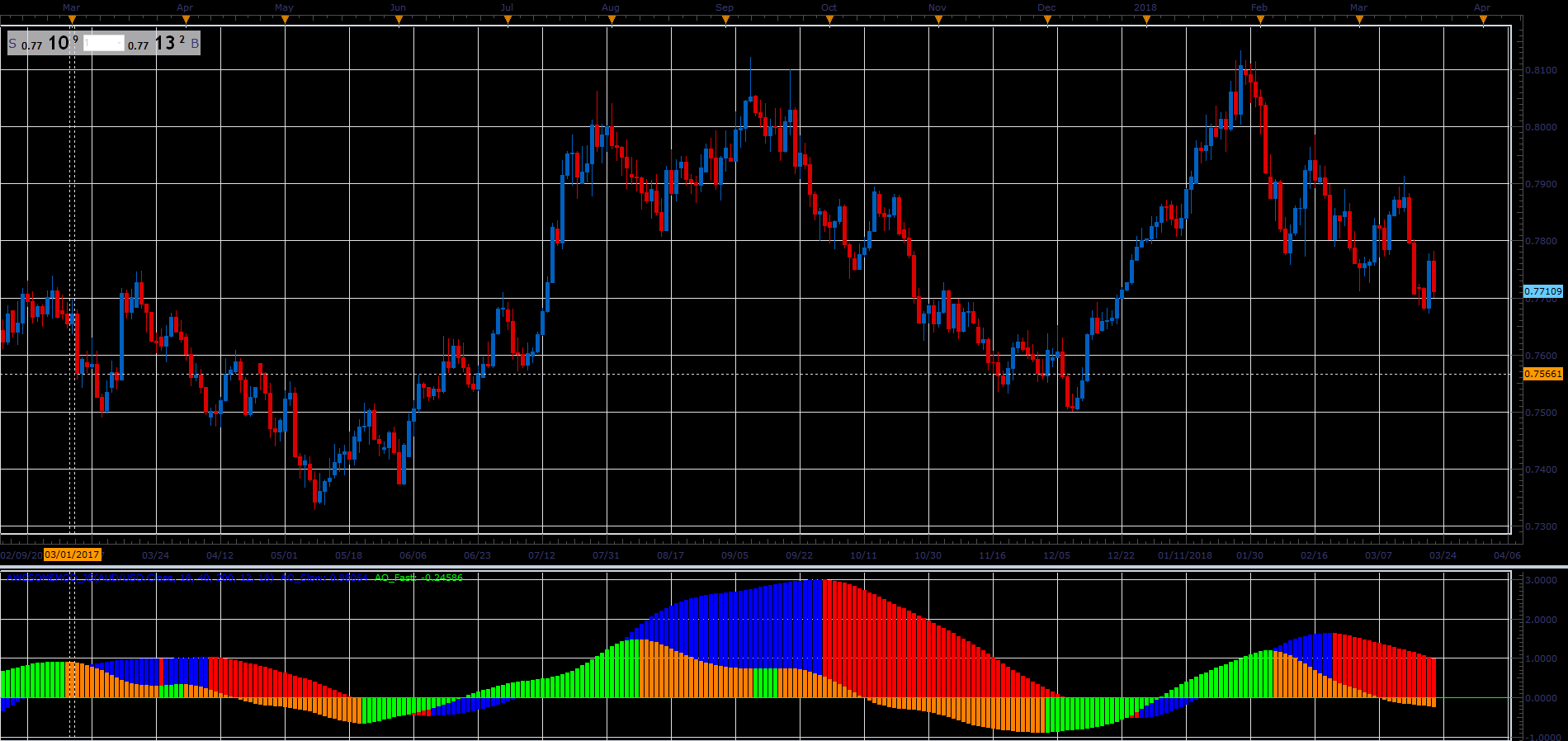Click the Jun month marker triangle
1568x741 pixels.
point(399,21)
